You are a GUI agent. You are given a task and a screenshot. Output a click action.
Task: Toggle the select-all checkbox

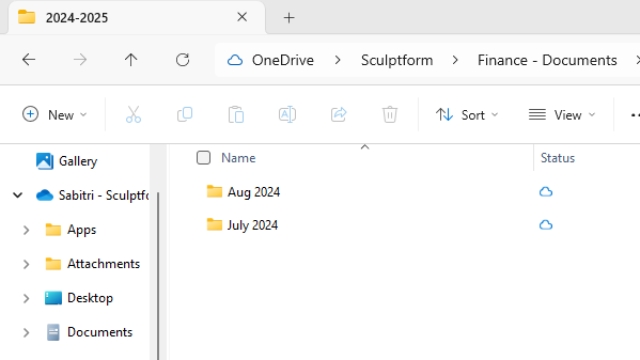[203, 158]
